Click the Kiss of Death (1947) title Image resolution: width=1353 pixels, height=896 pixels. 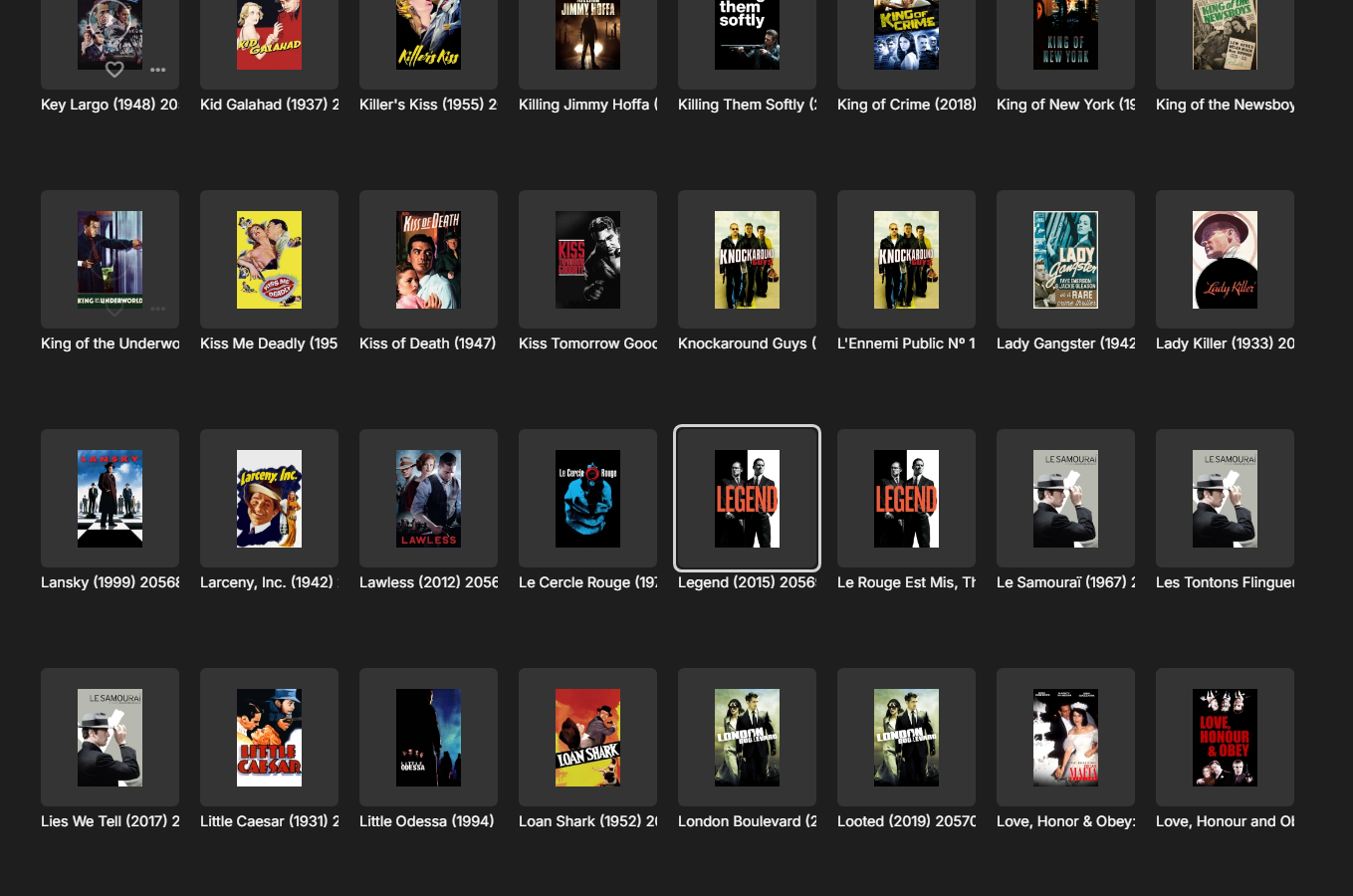428,343
